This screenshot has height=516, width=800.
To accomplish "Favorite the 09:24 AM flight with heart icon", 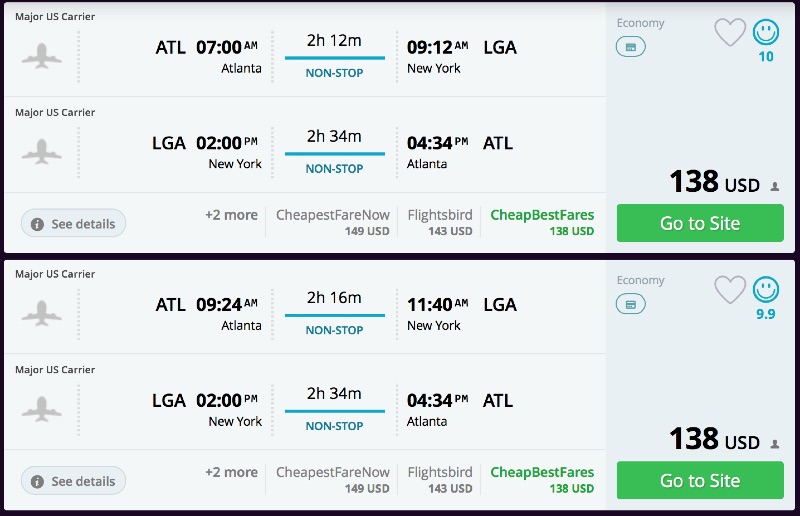I will click(730, 290).
